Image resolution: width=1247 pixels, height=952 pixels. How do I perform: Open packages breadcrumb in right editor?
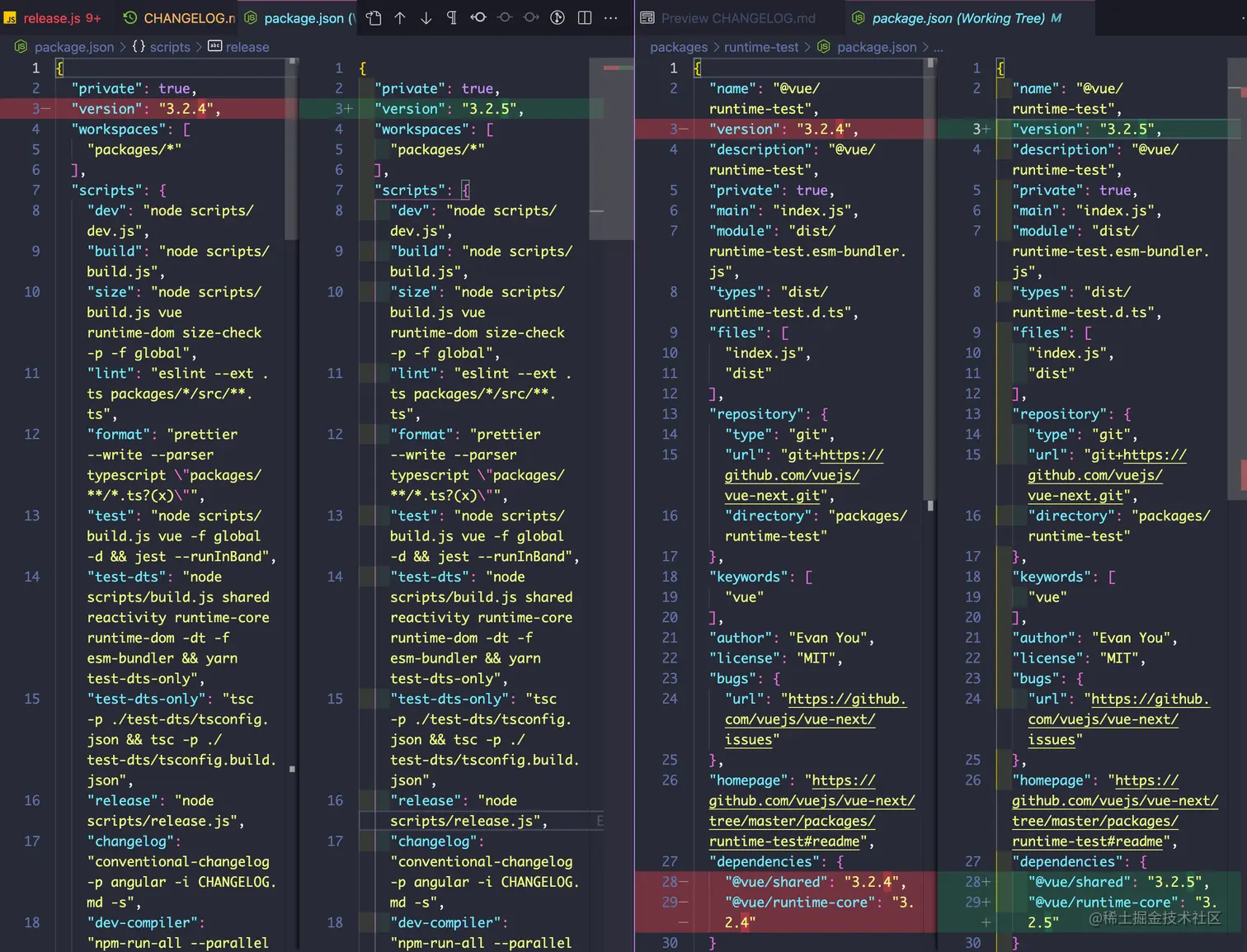[x=679, y=47]
